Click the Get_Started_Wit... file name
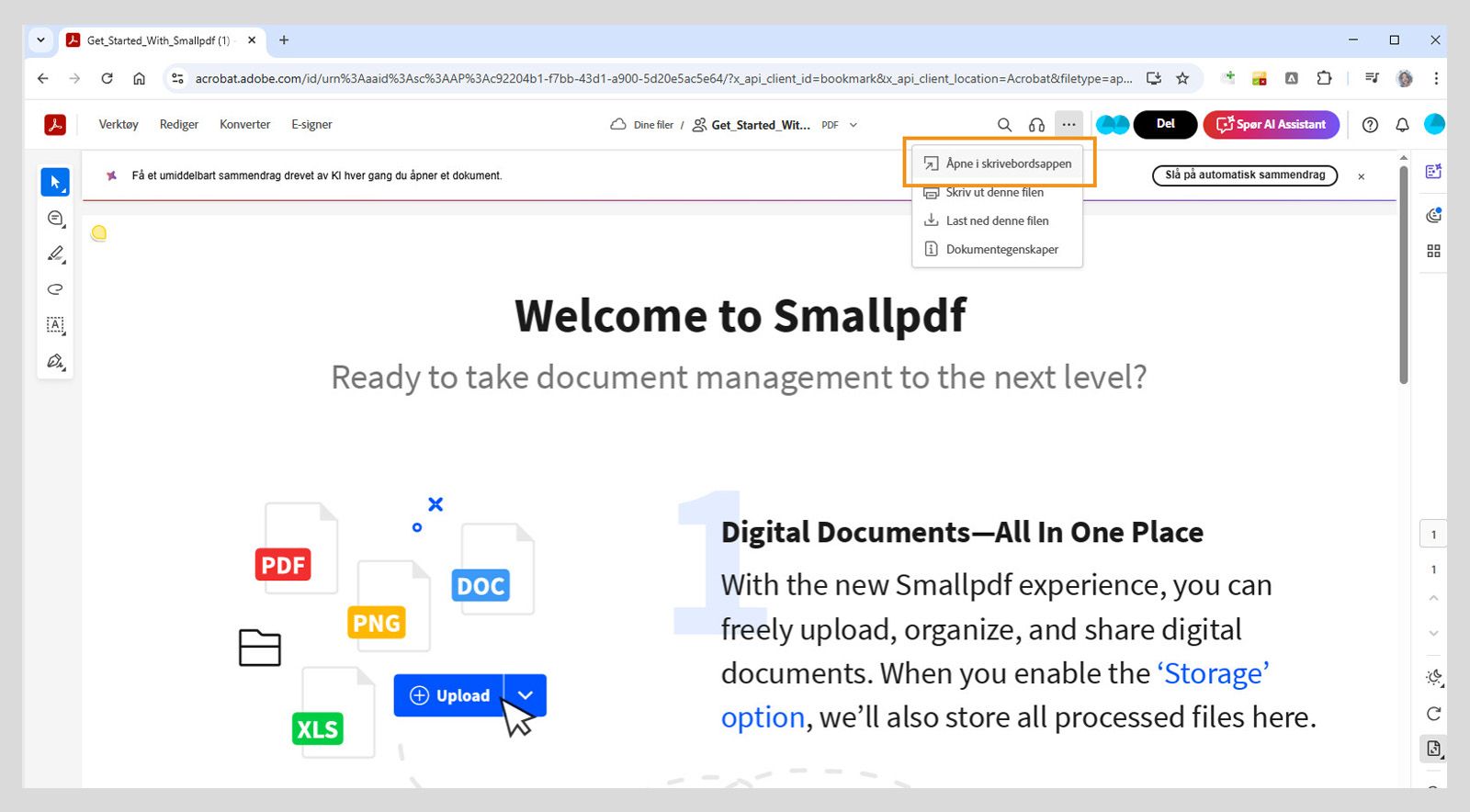This screenshot has width=1470, height=812. 761,125
